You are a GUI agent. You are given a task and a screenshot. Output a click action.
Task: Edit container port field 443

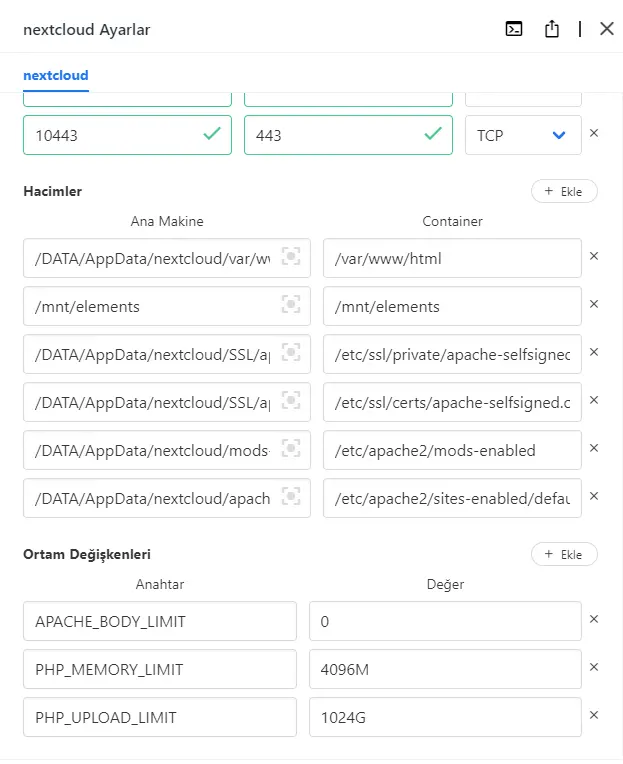348,135
